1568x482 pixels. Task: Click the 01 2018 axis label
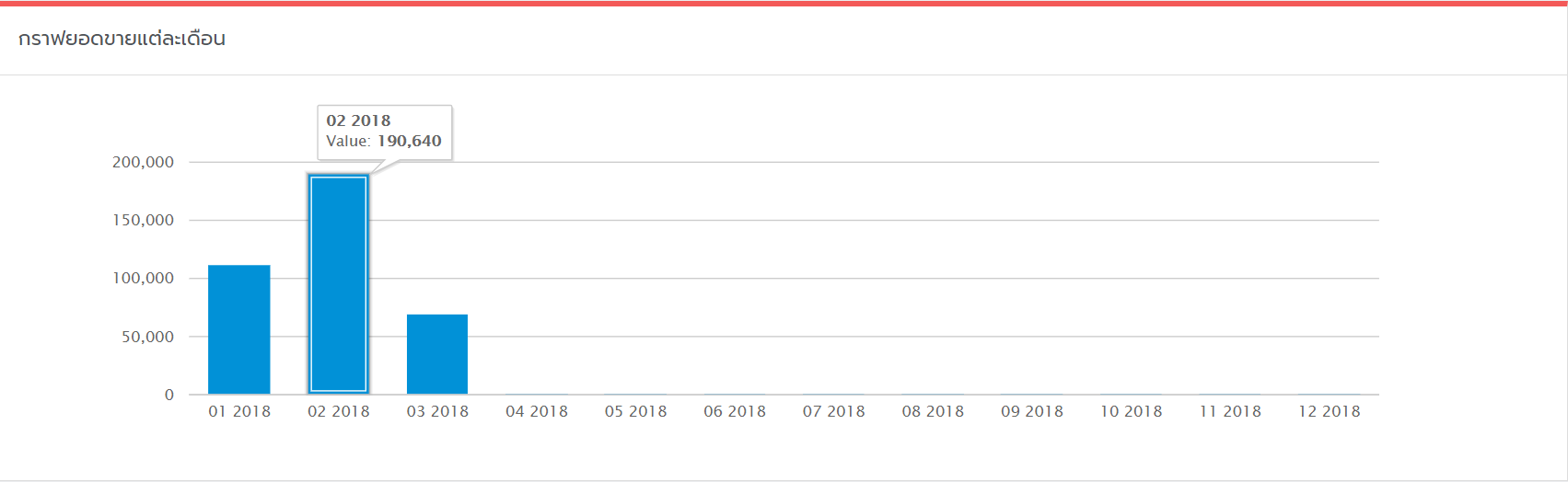[239, 411]
